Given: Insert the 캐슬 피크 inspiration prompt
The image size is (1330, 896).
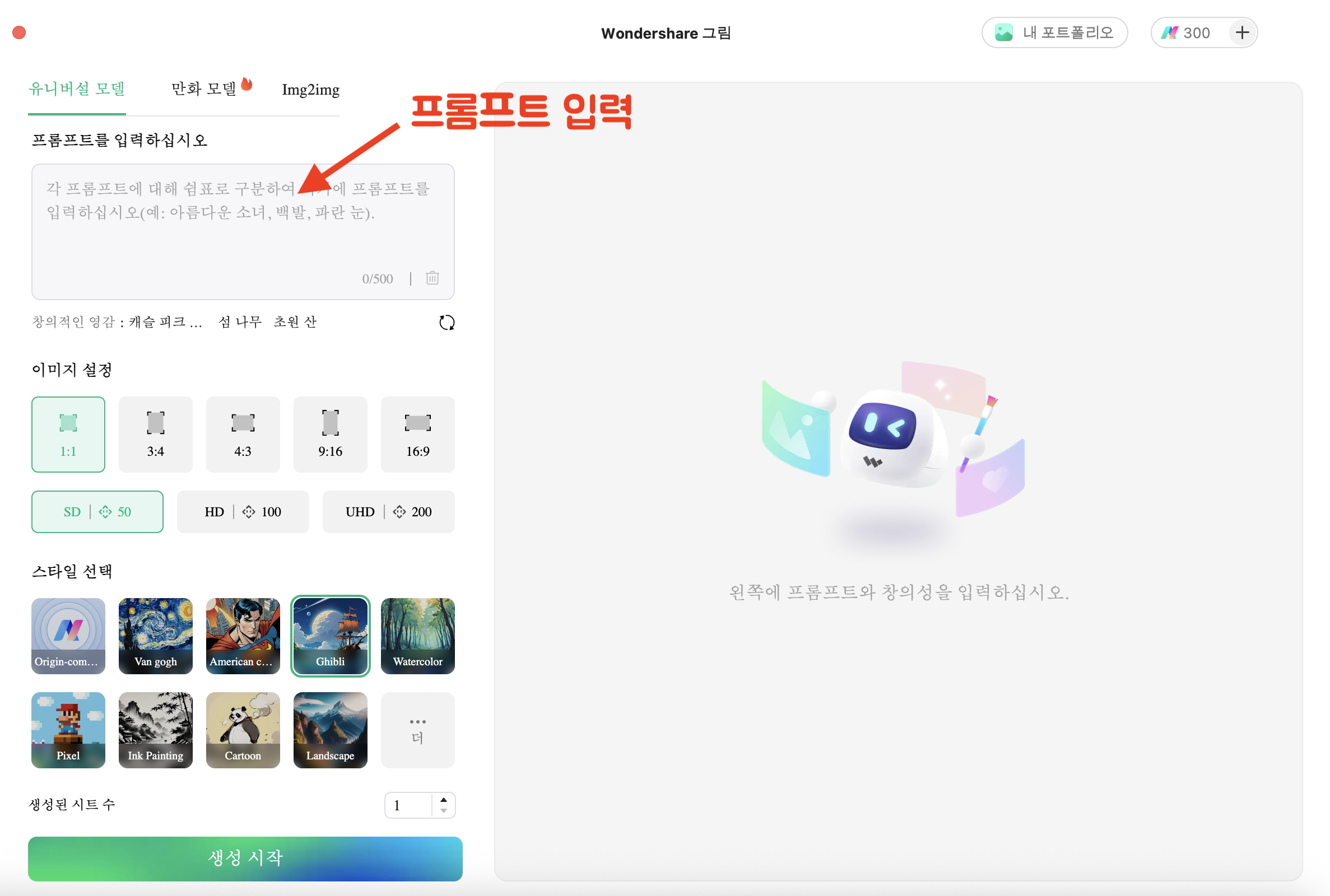Looking at the screenshot, I should click(x=165, y=323).
